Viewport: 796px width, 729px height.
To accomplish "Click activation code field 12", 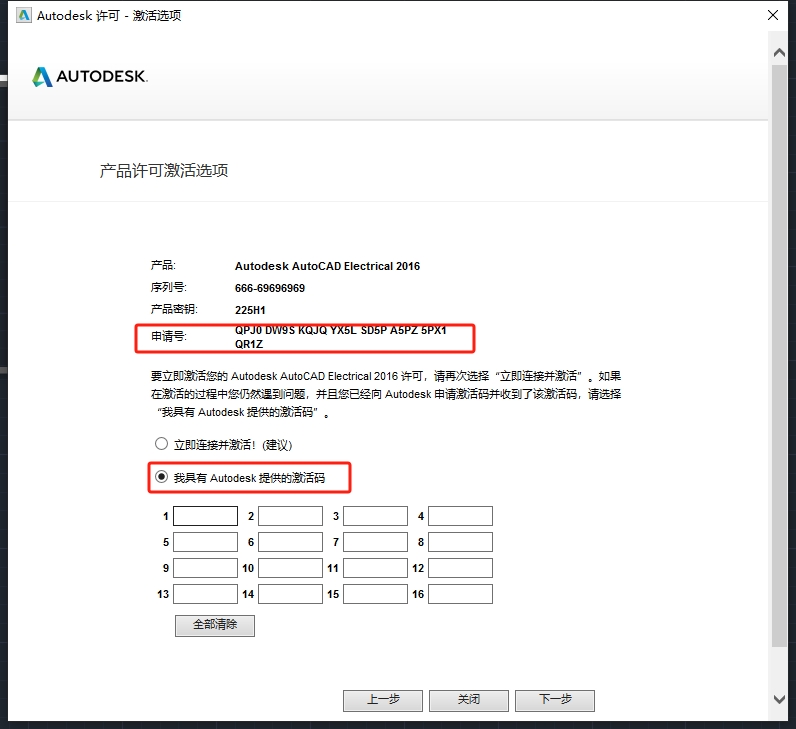I will pyautogui.click(x=460, y=568).
